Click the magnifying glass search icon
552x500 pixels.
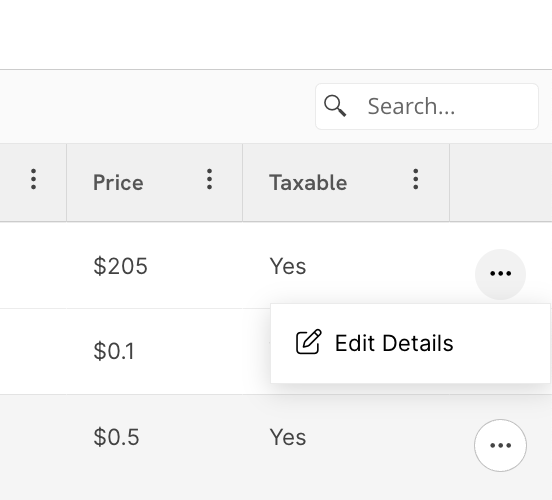pyautogui.click(x=335, y=106)
